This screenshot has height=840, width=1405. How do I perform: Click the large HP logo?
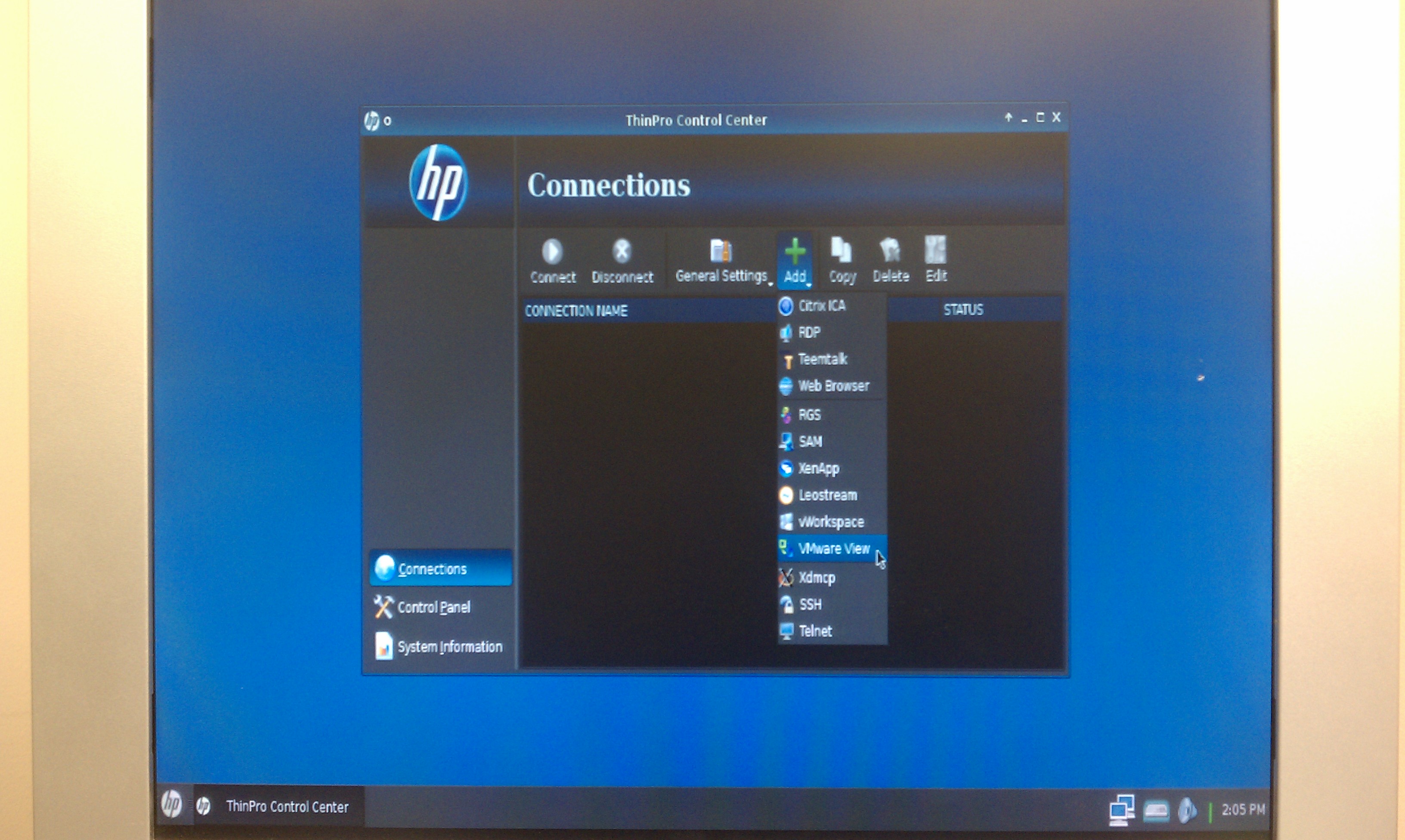tap(438, 182)
